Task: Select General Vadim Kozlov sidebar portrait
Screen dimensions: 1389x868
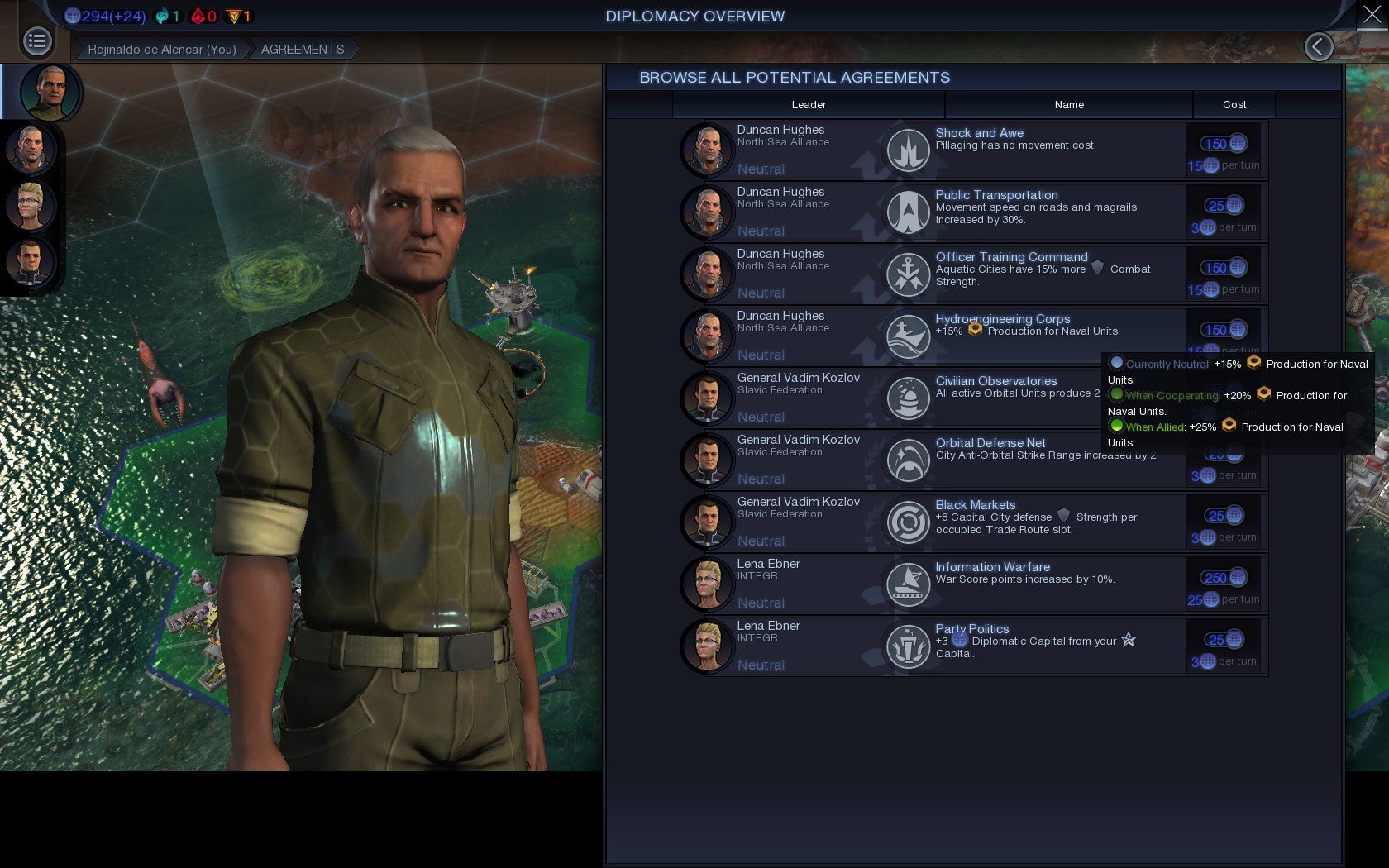Action: pyautogui.click(x=31, y=262)
